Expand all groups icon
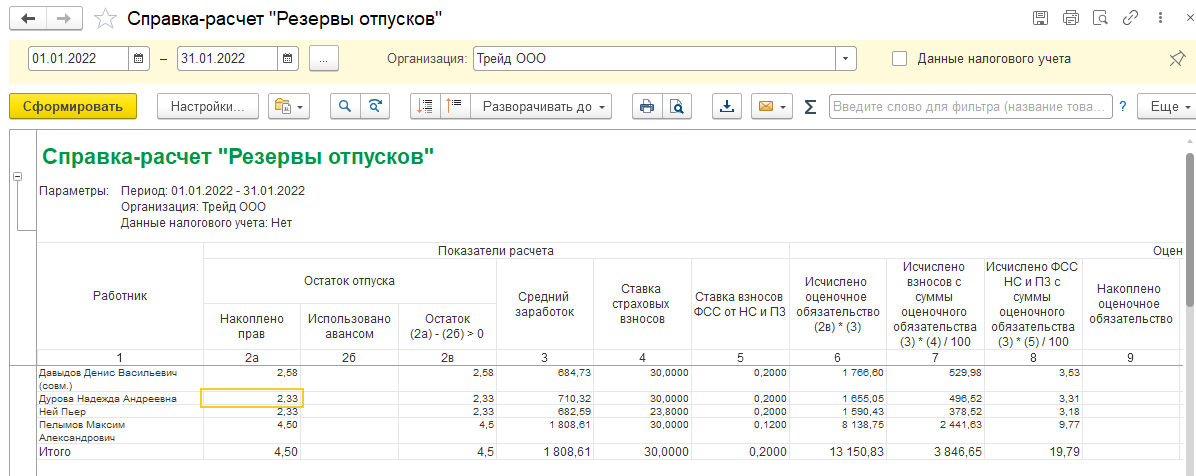 [455, 107]
